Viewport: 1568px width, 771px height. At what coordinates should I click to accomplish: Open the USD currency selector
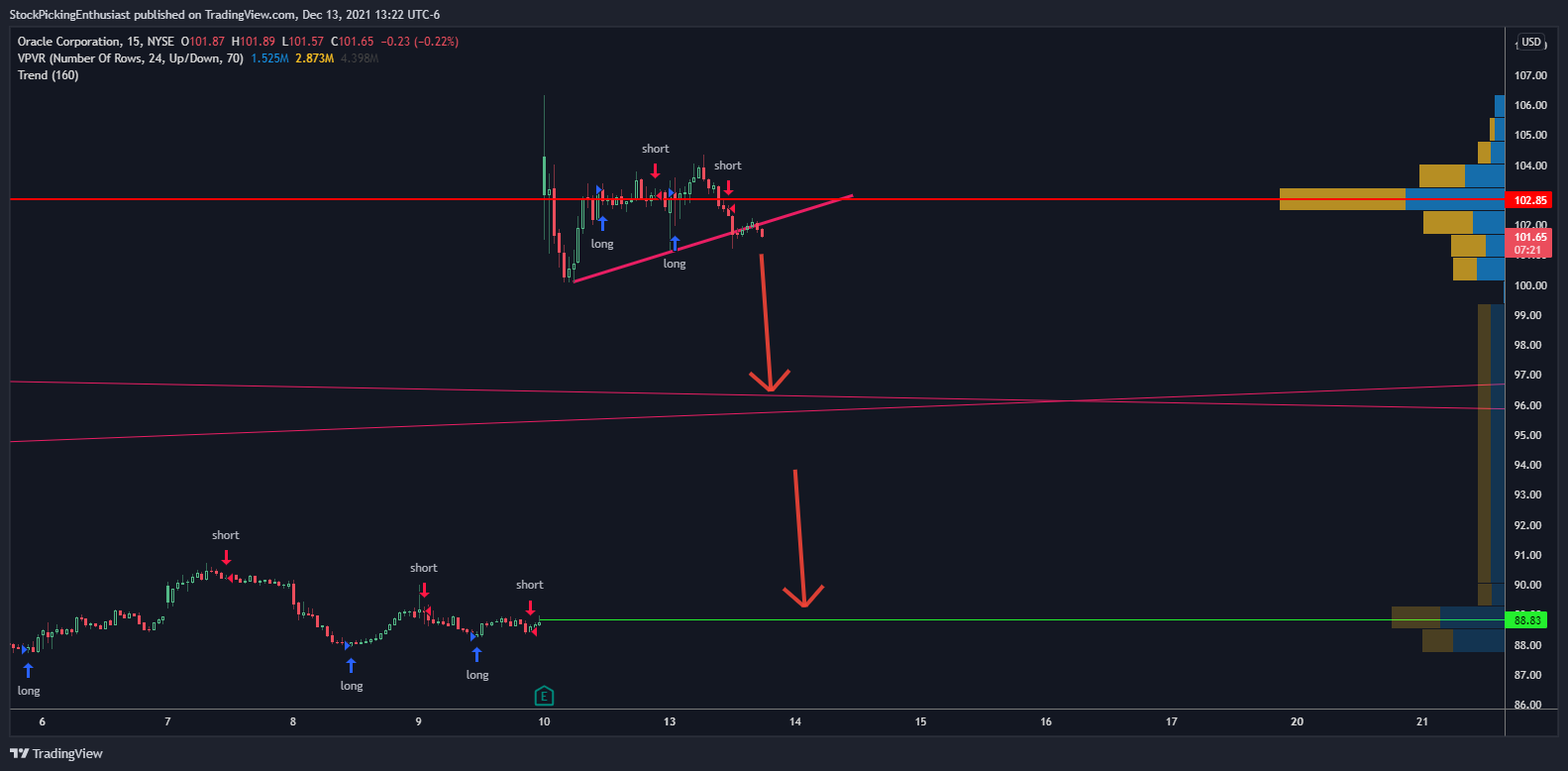click(1531, 42)
